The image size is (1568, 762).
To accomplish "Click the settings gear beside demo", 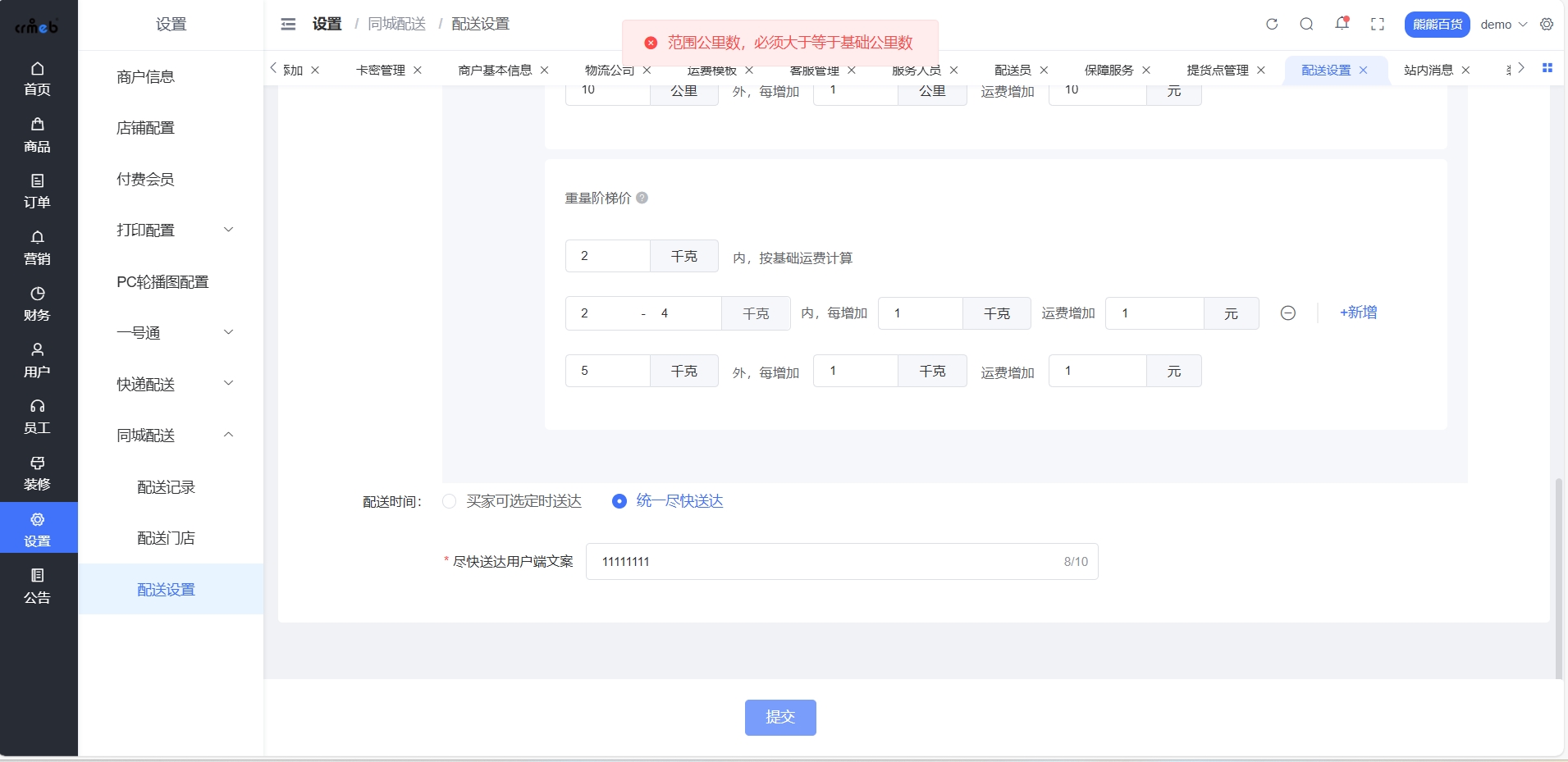I will click(1547, 25).
